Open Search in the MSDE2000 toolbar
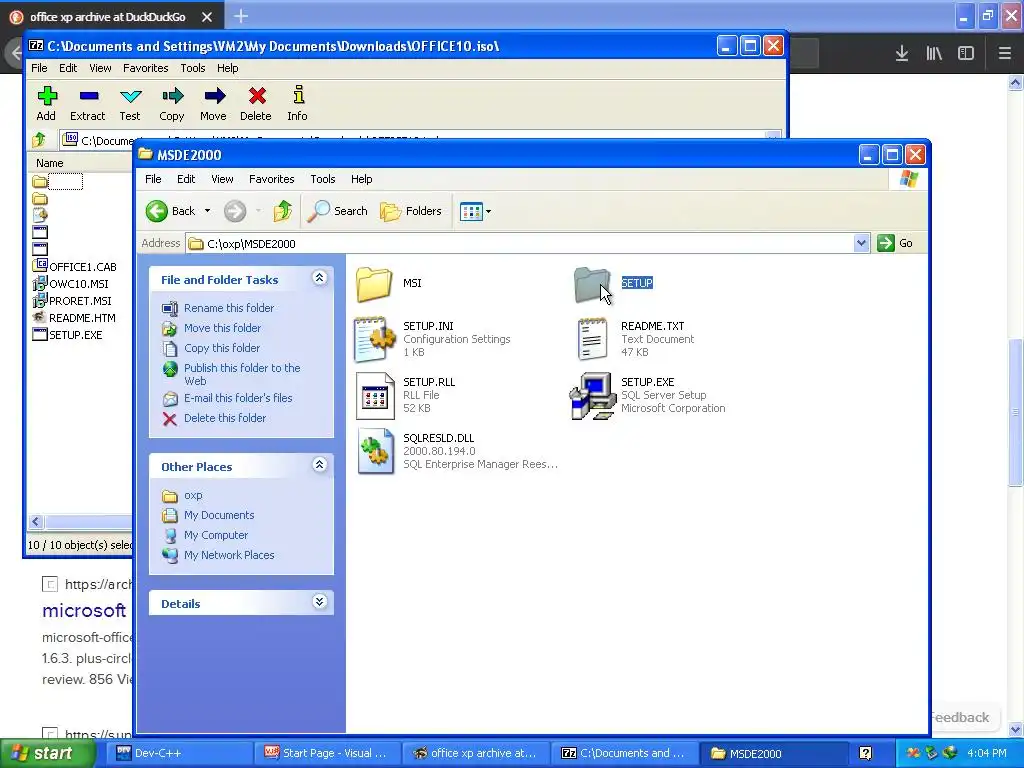This screenshot has height=768, width=1024. [338, 211]
